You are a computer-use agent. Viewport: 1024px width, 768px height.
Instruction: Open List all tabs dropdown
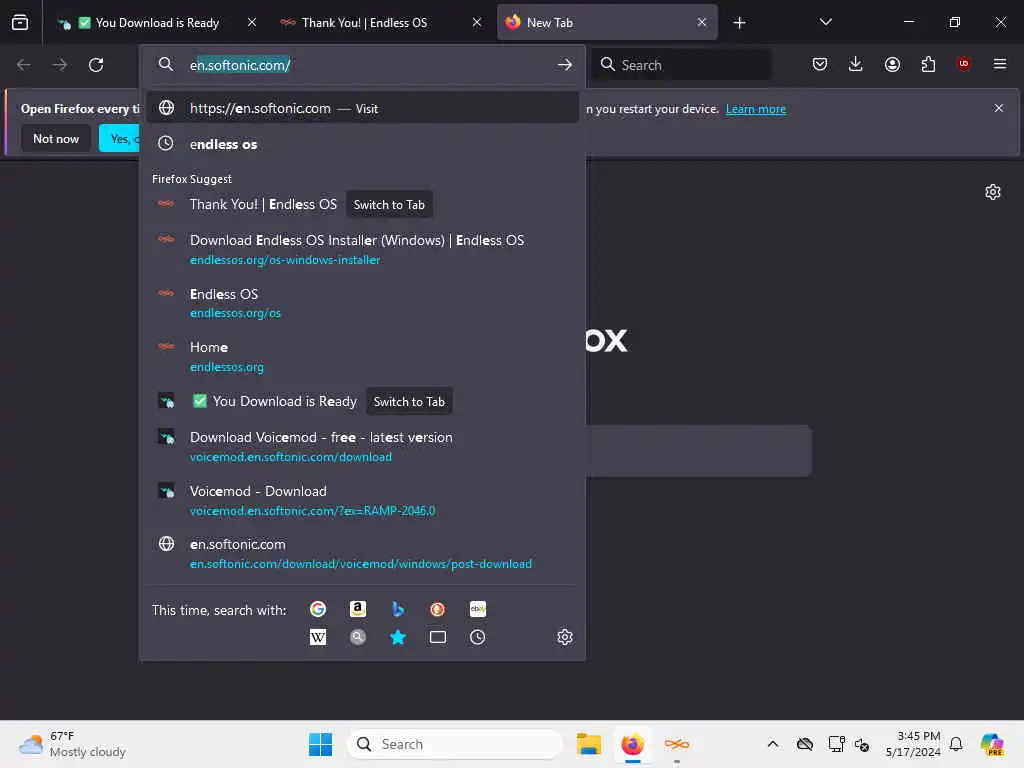825,22
